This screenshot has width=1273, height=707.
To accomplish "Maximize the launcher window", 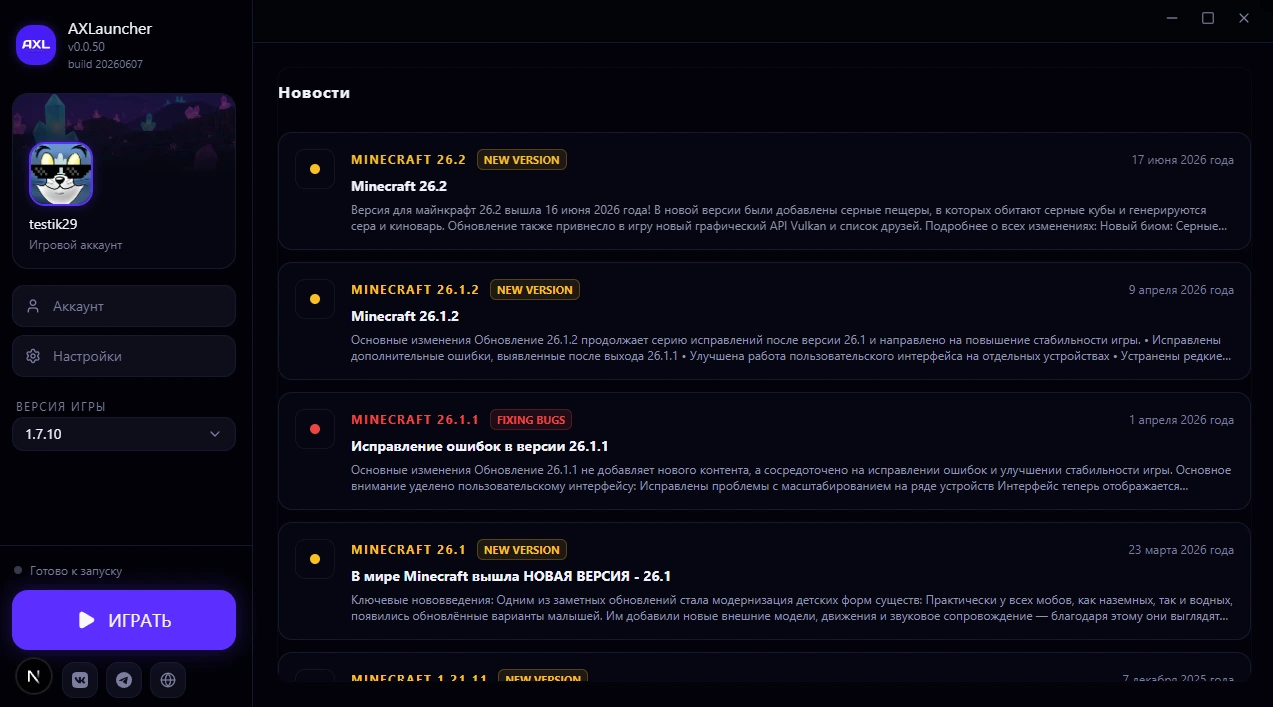I will (x=1208, y=18).
